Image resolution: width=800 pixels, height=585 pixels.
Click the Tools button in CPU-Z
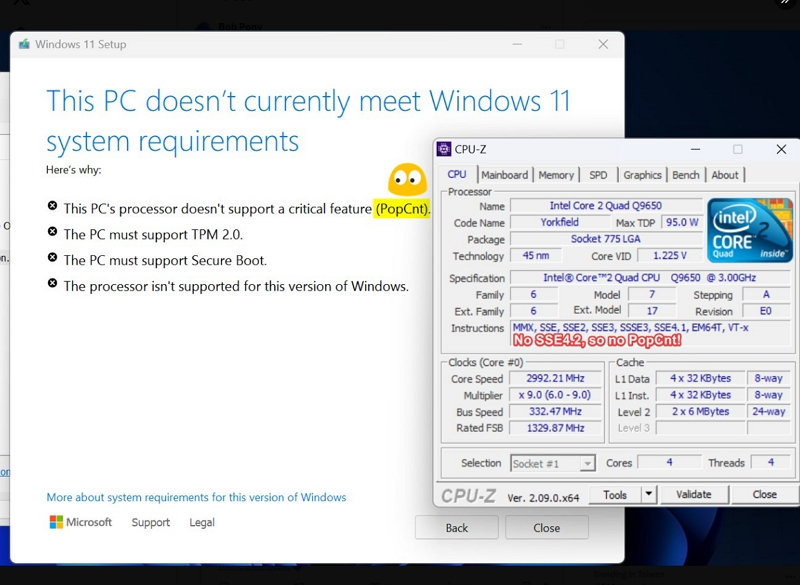coord(615,494)
